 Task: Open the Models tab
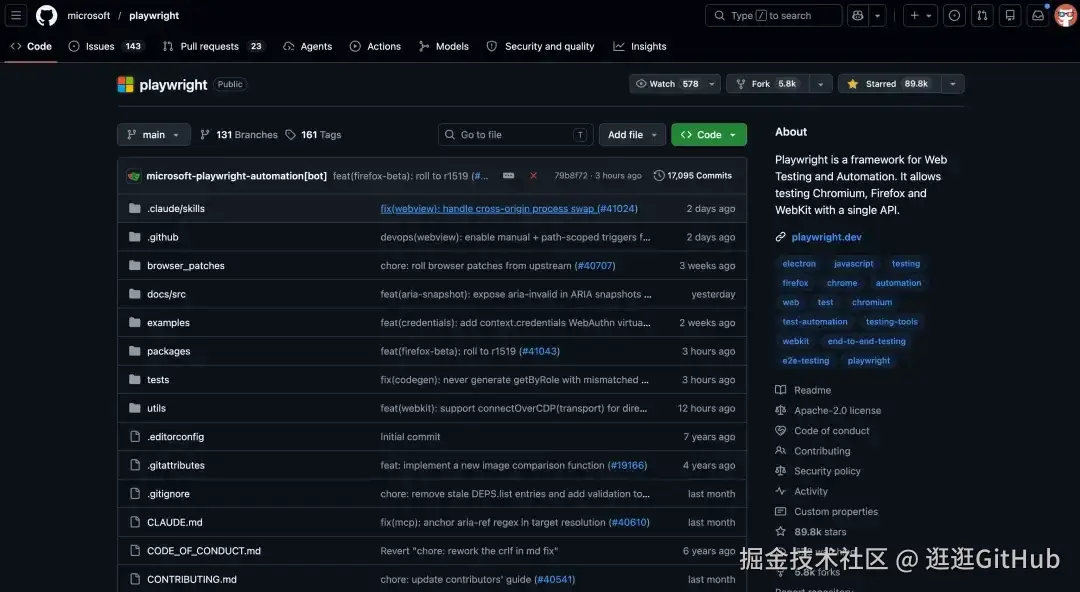(444, 46)
